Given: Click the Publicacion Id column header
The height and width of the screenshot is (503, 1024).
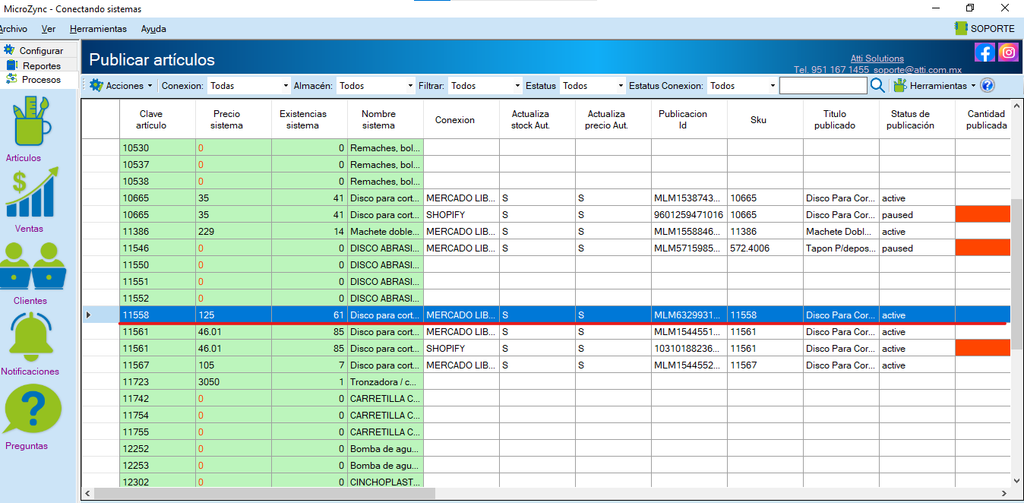Looking at the screenshot, I should tap(689, 119).
